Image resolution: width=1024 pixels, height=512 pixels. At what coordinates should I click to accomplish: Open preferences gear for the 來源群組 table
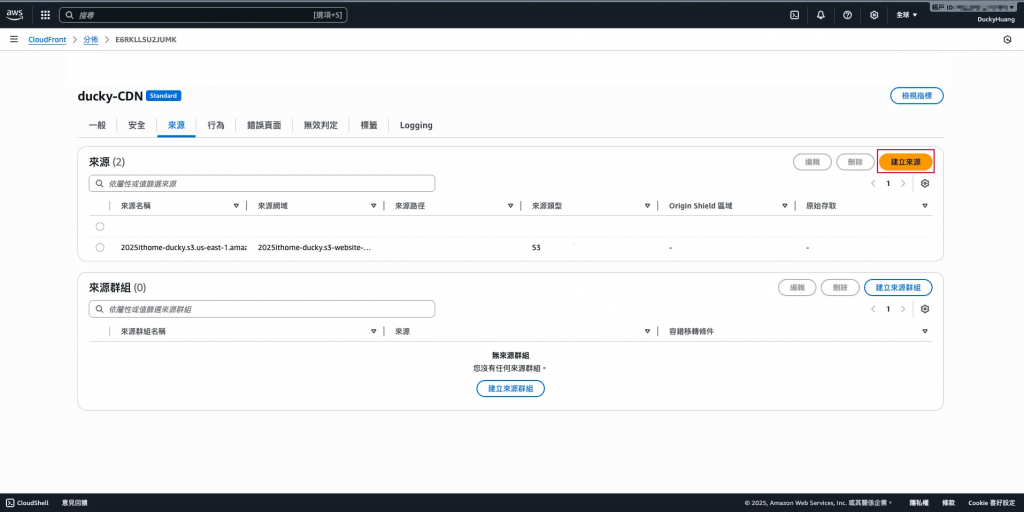[x=925, y=309]
